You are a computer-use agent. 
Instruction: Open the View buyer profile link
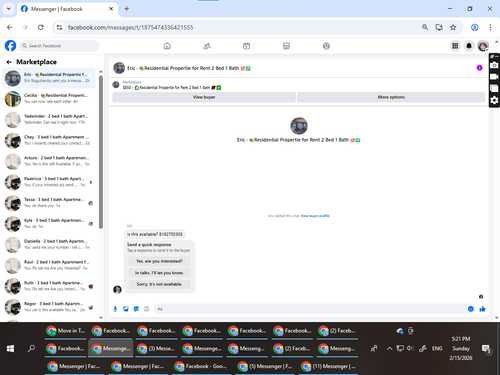click(x=315, y=216)
